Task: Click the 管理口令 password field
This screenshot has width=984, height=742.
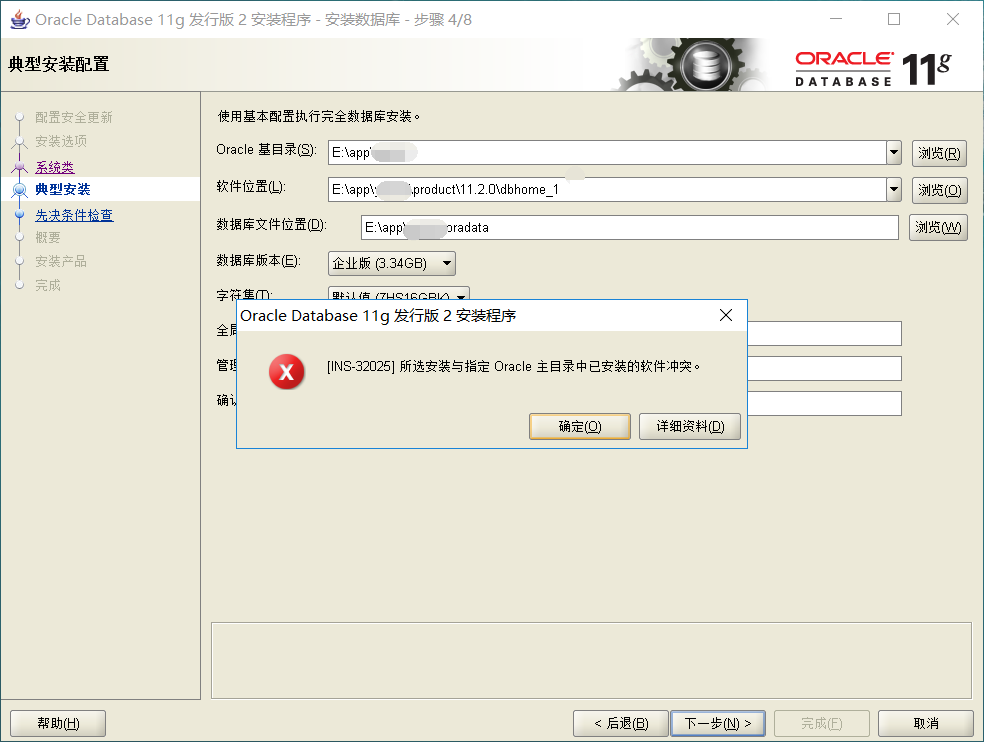Action: pyautogui.click(x=824, y=368)
